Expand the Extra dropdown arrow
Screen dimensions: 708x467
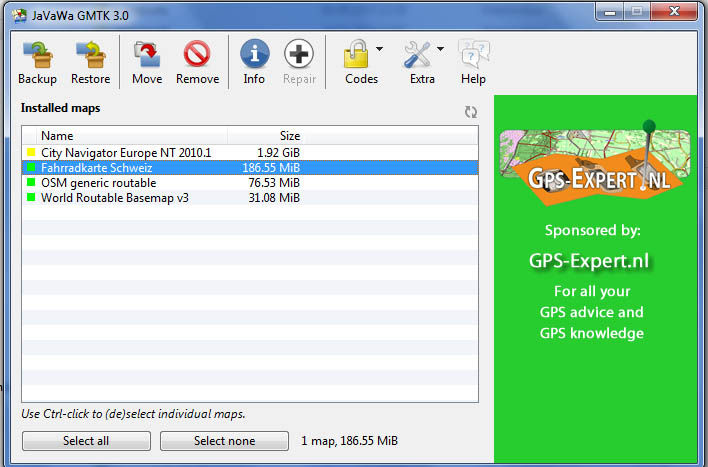[440, 48]
